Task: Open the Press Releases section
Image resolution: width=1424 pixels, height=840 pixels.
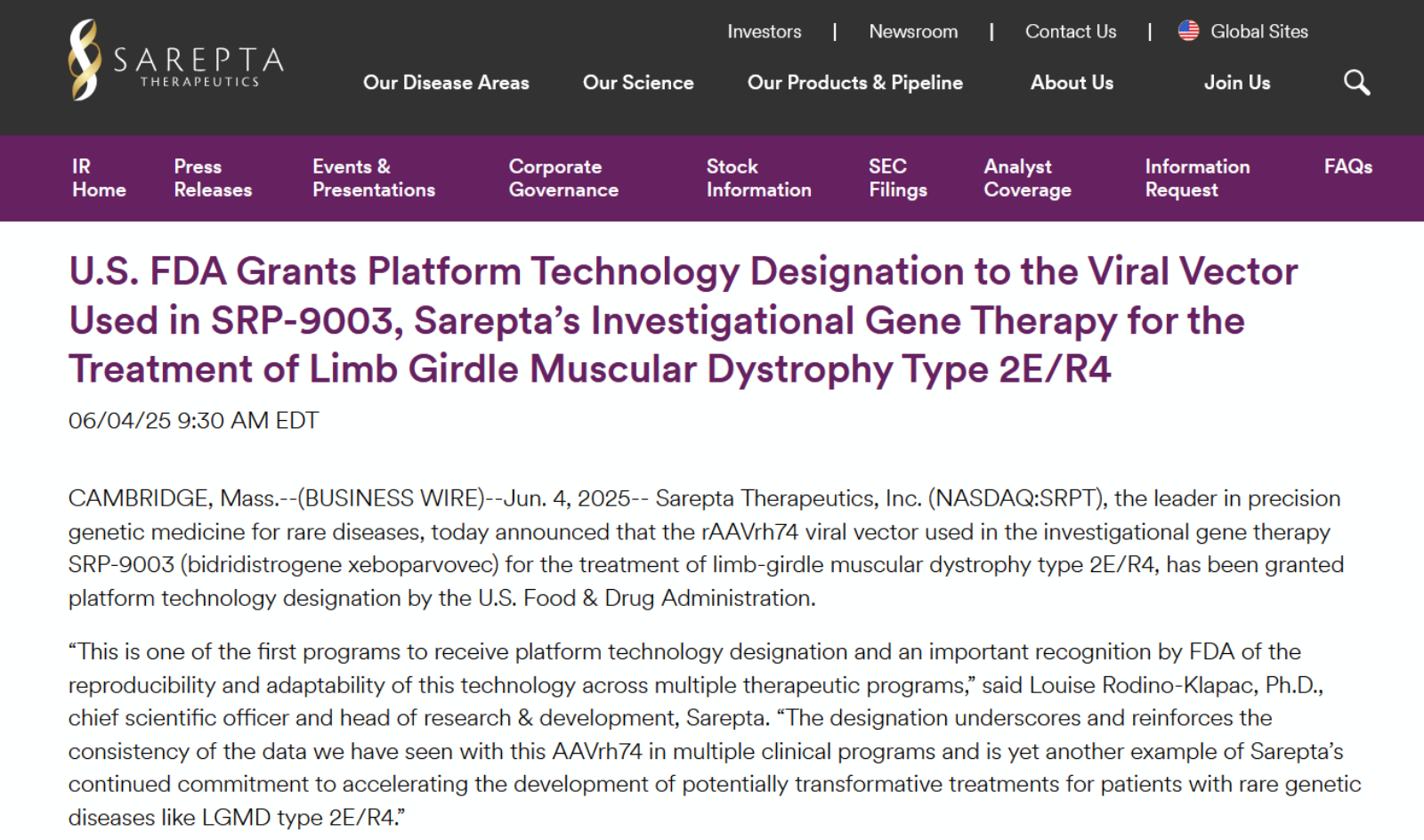Action: 213,178
